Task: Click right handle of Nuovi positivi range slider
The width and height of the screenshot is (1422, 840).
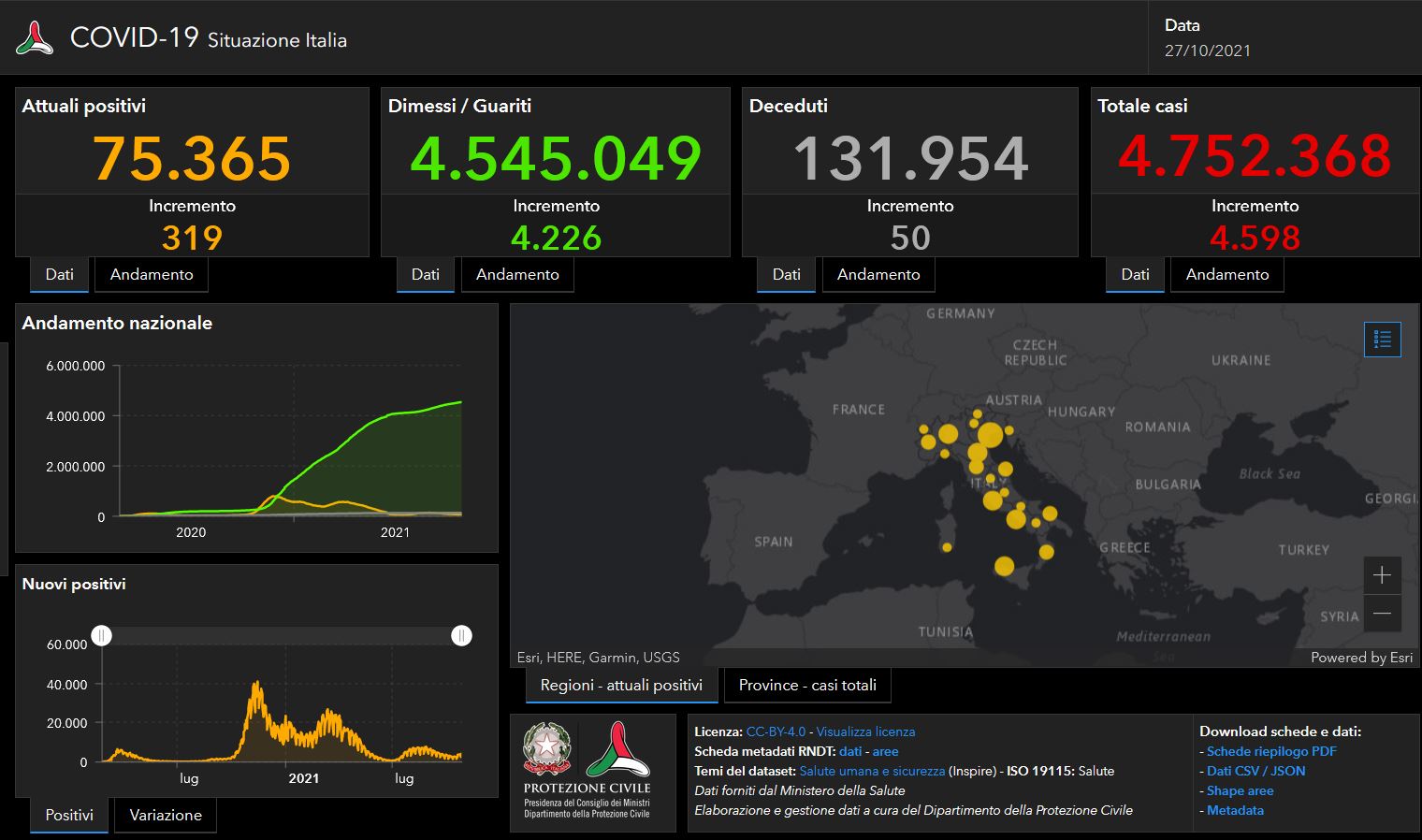Action: [x=461, y=636]
